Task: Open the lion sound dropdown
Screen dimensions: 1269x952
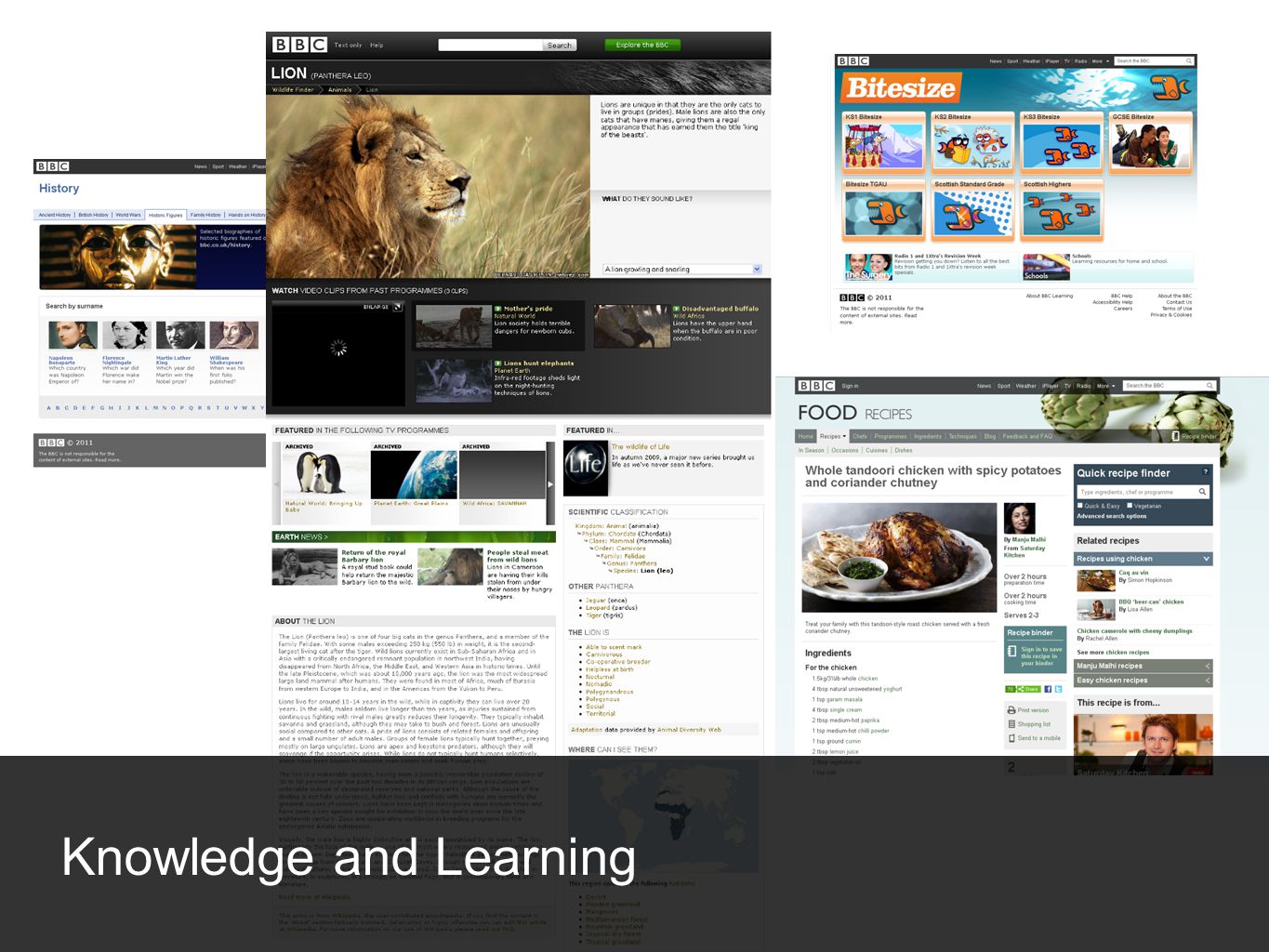Action: pos(682,270)
